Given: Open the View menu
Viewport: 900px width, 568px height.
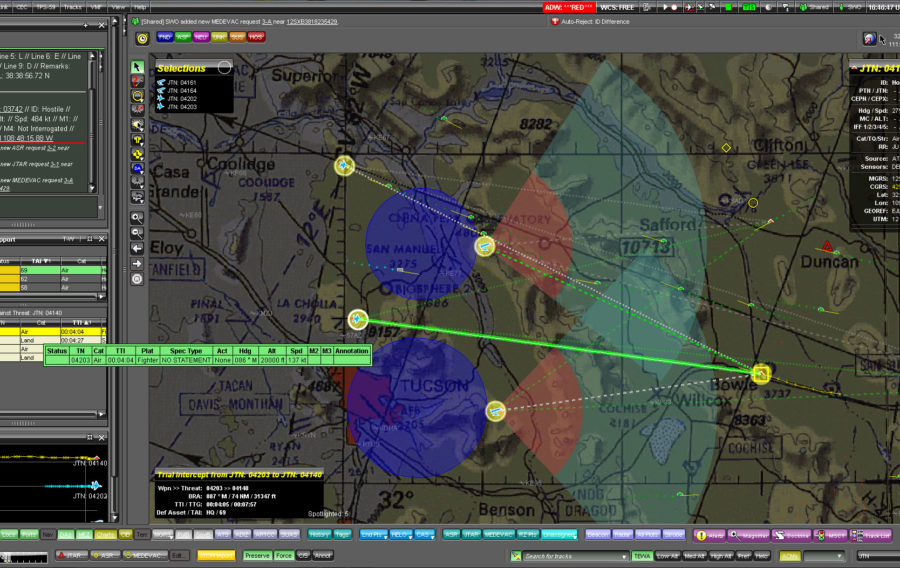Looking at the screenshot, I should point(118,7).
